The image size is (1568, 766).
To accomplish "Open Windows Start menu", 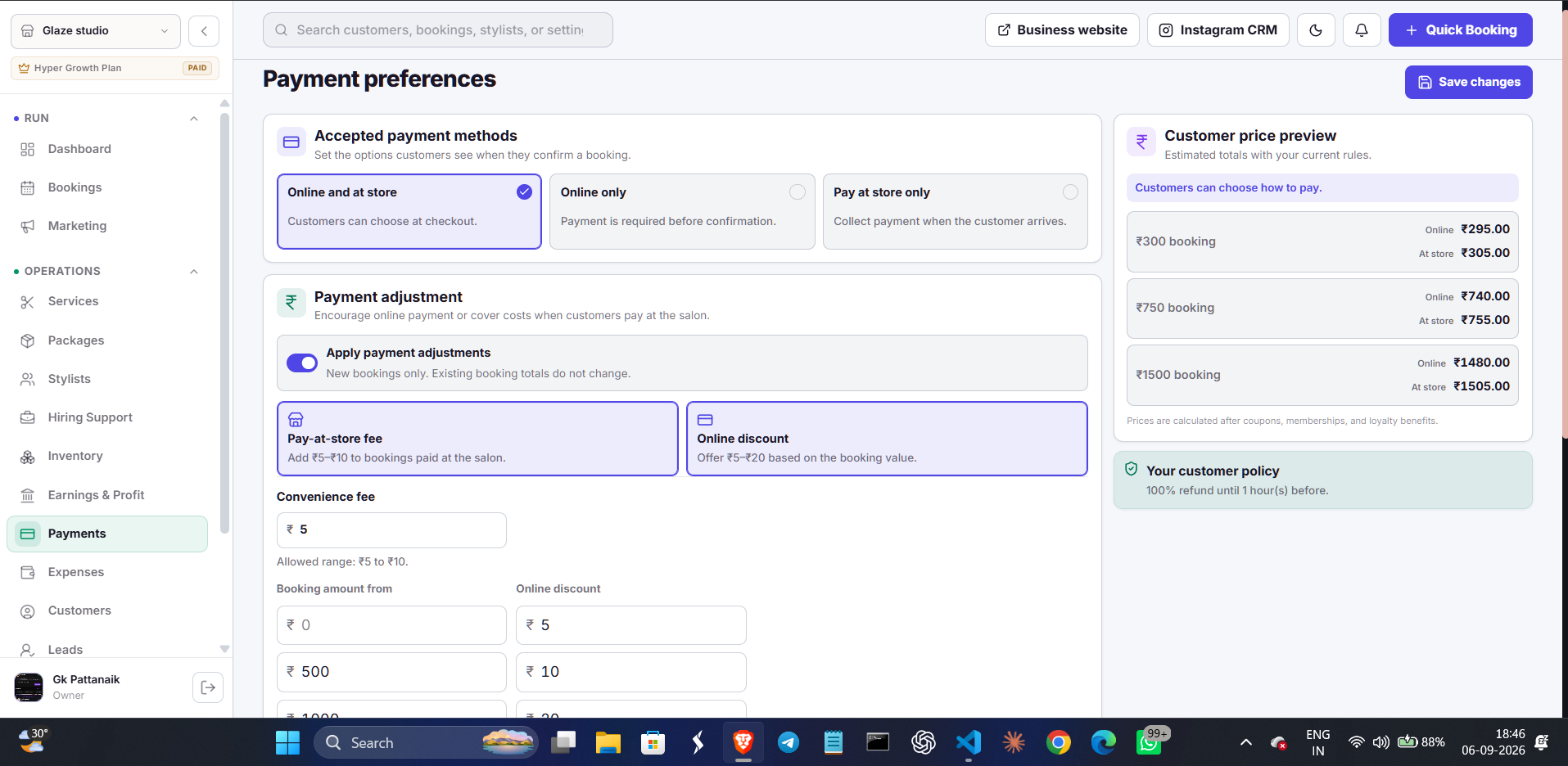I will 287,743.
